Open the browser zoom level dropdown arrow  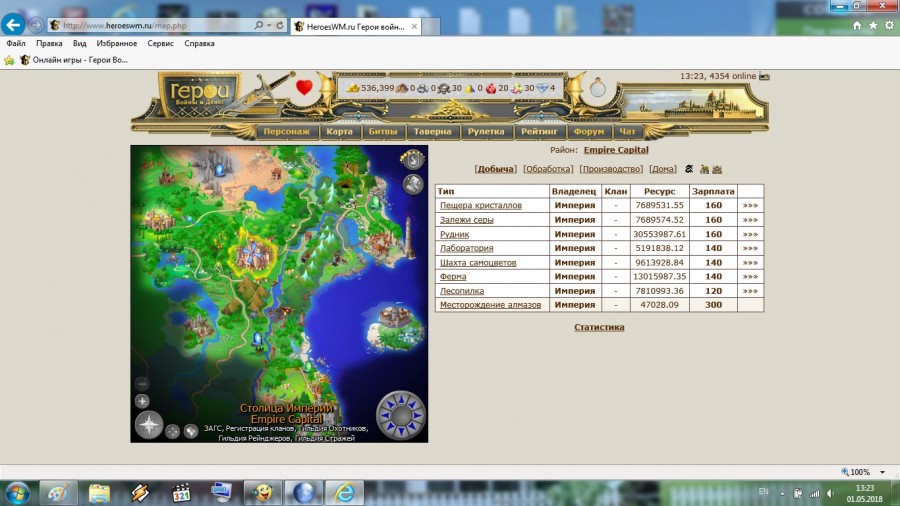click(882, 472)
